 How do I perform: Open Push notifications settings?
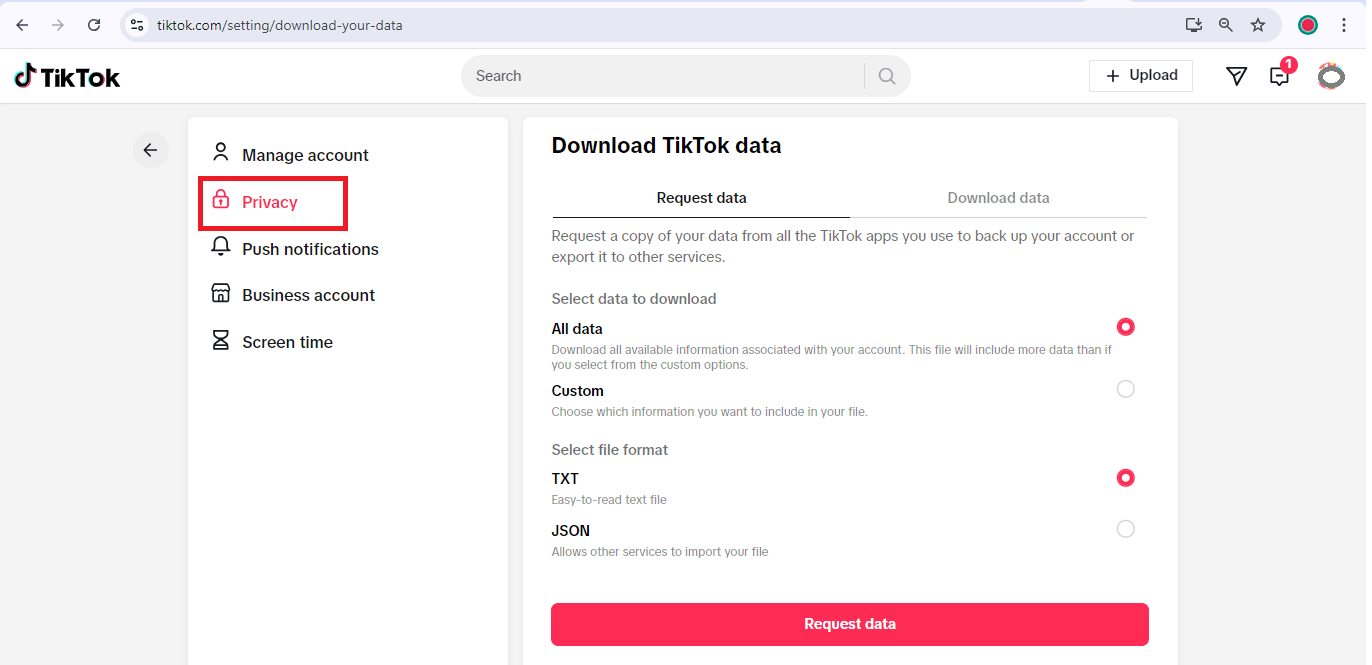(x=310, y=249)
